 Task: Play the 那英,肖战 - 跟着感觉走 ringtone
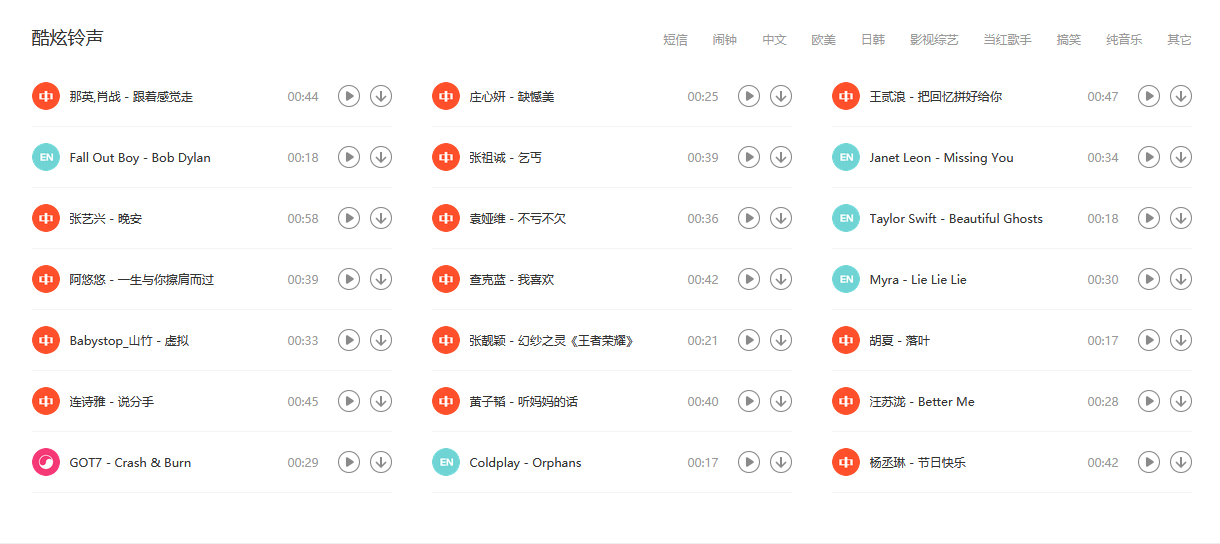pyautogui.click(x=348, y=96)
